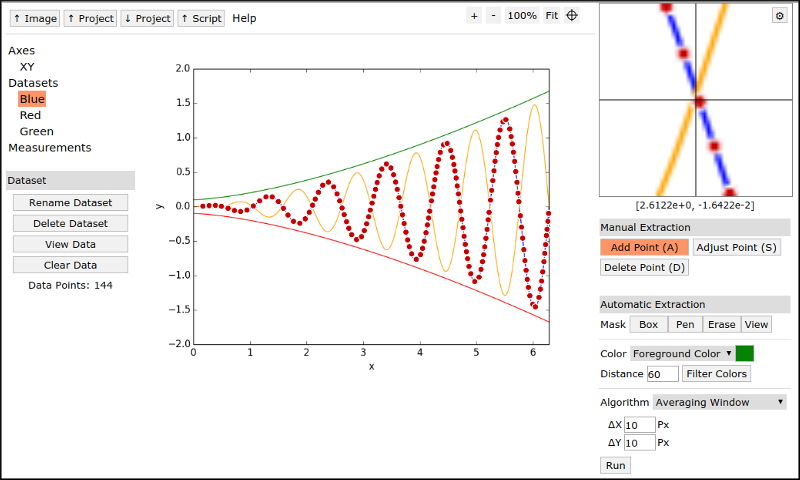800x480 pixels.
Task: Click Delete Dataset button
Action: 70,223
